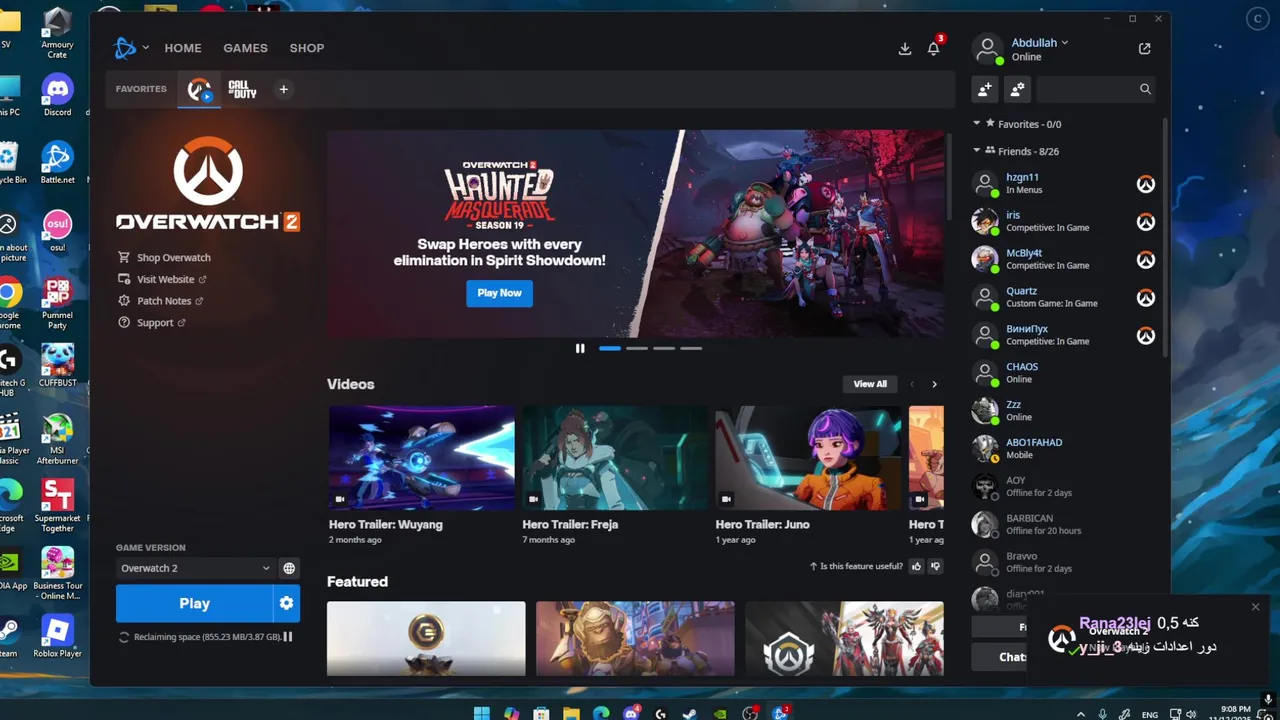Screen dimensions: 1280x720
Task: Select the Call of Duty favorites icon
Action: coord(243,89)
